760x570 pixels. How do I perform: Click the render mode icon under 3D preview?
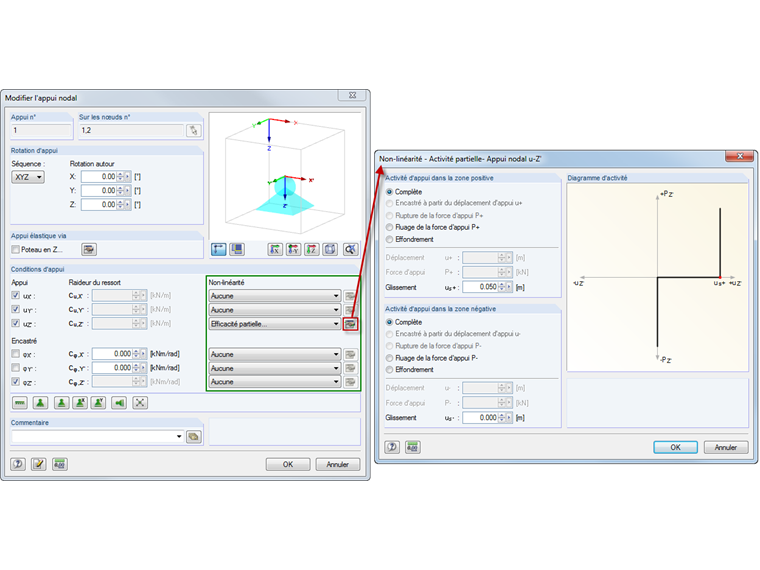click(237, 249)
